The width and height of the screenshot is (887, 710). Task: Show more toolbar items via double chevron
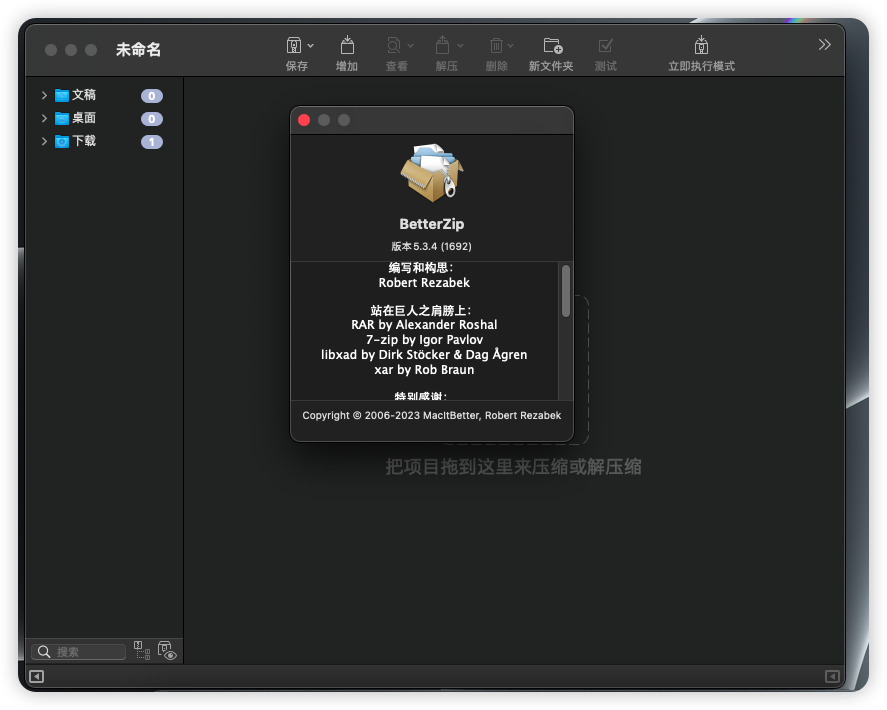click(824, 45)
